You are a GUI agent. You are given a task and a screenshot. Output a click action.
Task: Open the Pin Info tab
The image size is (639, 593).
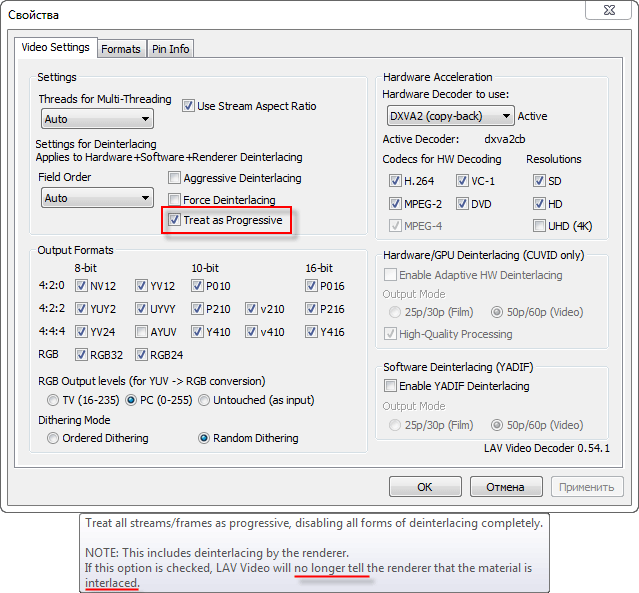click(170, 49)
